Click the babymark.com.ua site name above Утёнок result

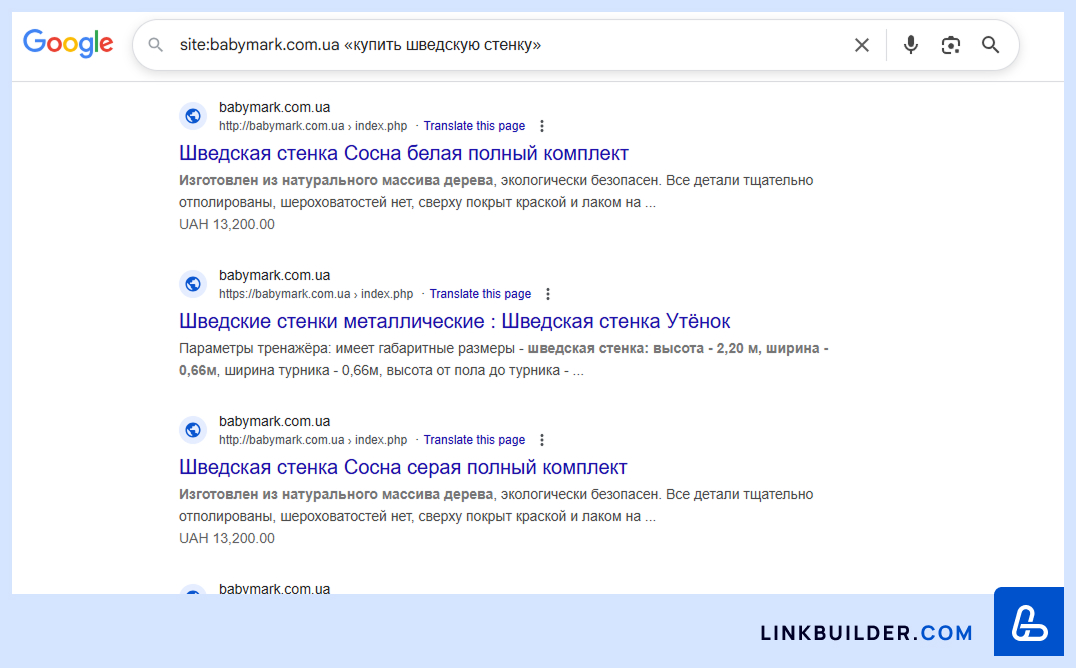(274, 275)
